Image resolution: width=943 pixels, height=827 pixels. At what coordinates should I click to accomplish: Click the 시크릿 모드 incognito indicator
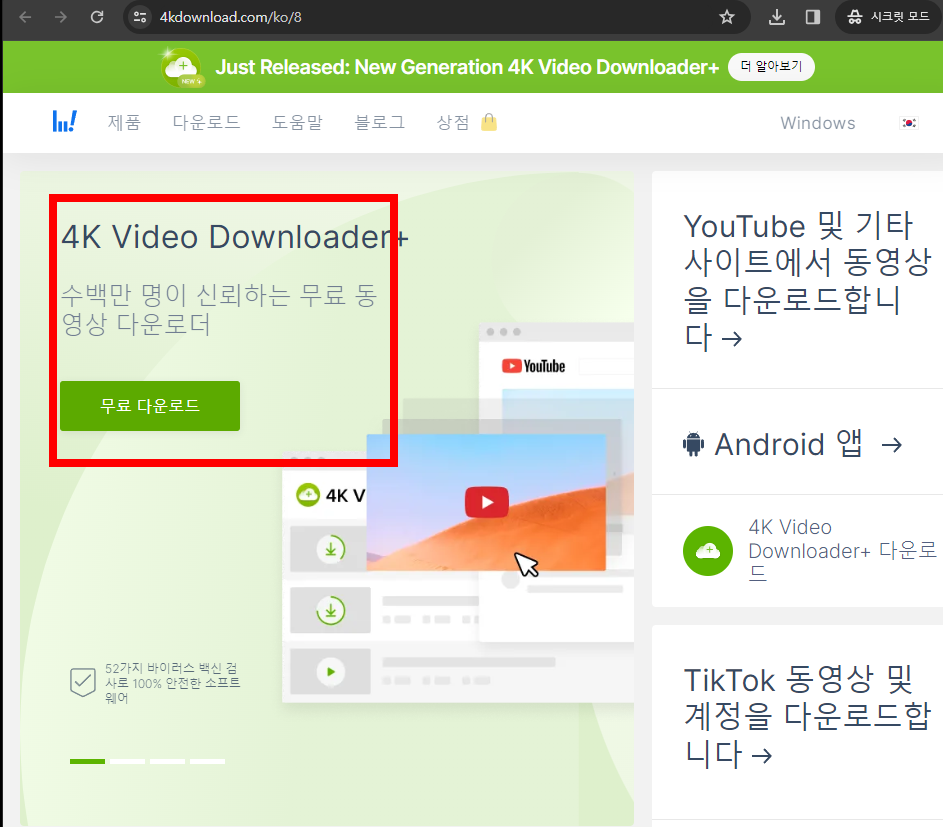tap(888, 17)
